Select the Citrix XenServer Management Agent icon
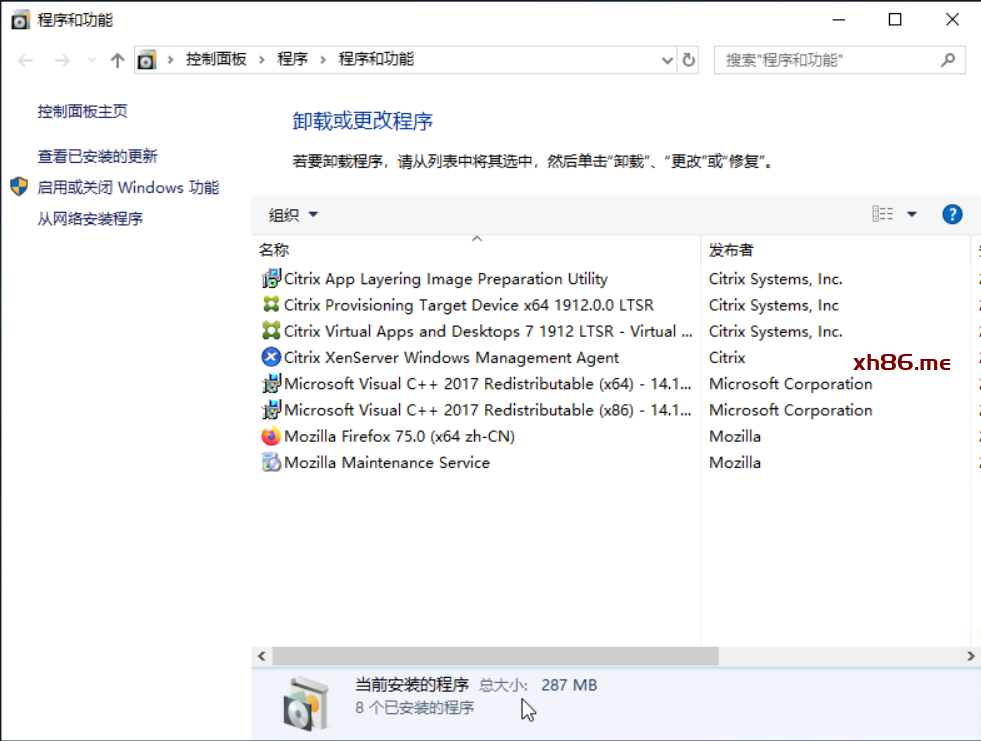981x741 pixels. (270, 357)
